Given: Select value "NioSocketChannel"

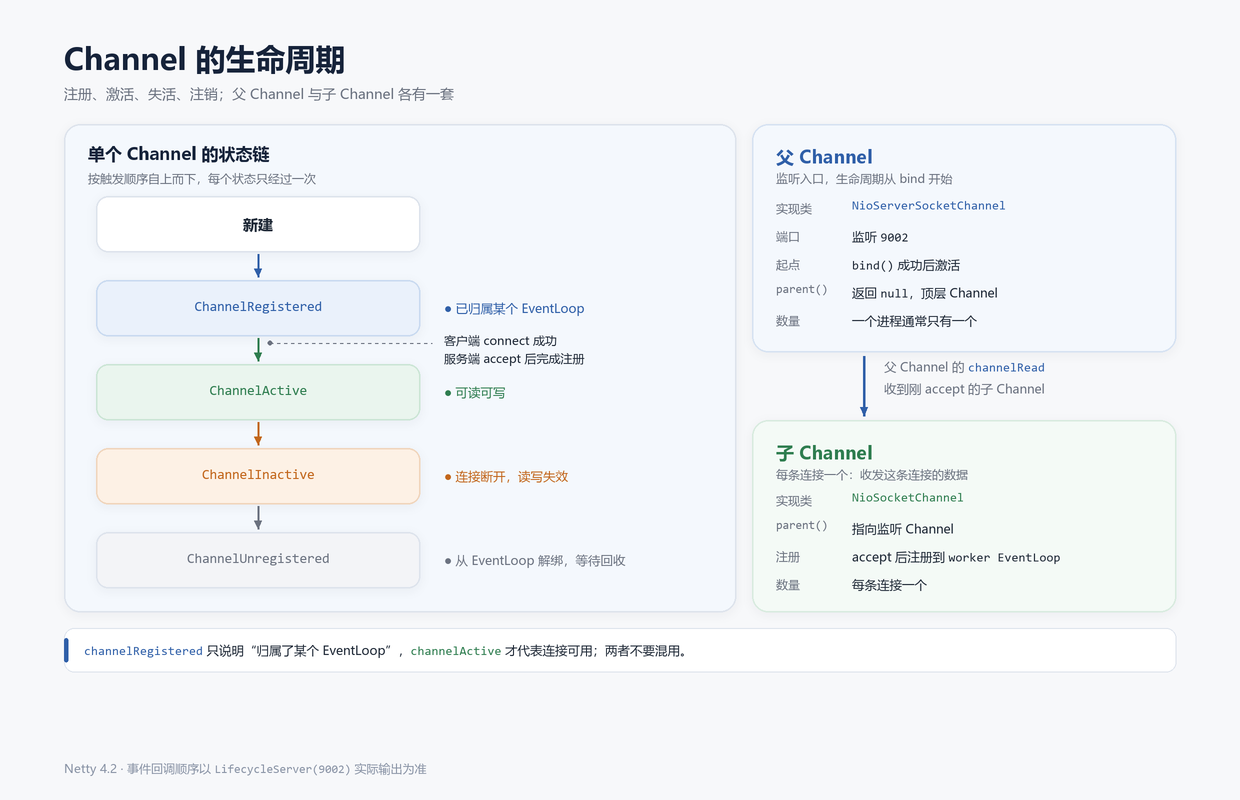Looking at the screenshot, I should click(908, 498).
